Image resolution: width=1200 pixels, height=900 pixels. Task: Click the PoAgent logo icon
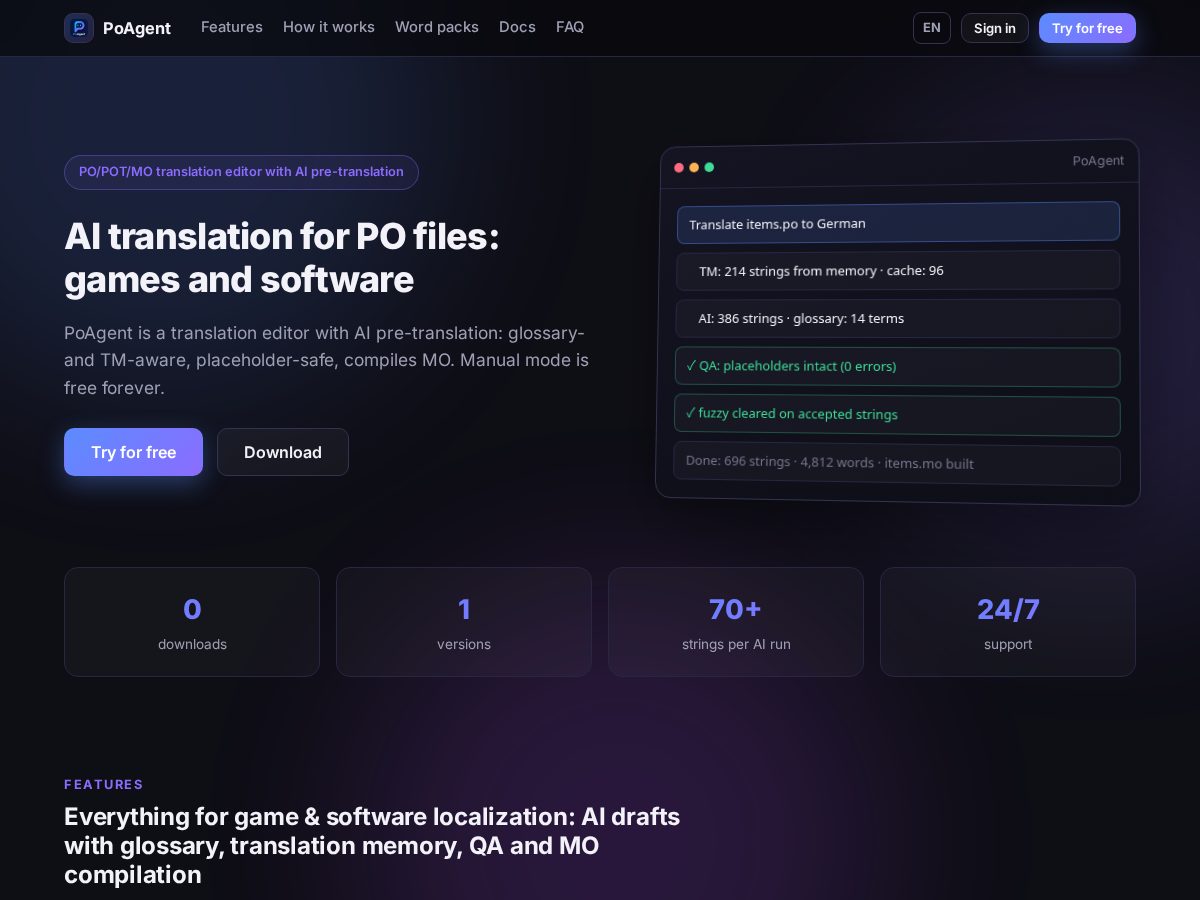(79, 28)
